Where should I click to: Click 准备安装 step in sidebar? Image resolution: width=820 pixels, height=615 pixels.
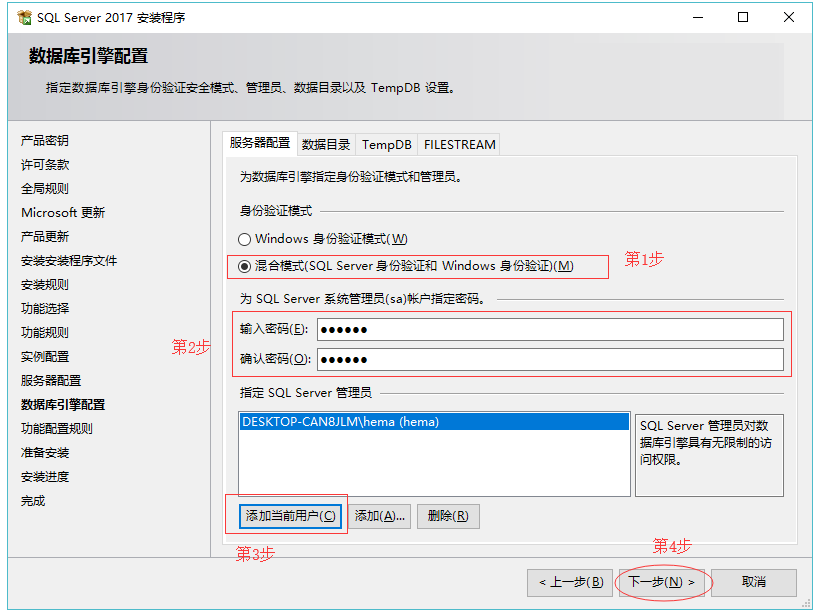[x=45, y=453]
